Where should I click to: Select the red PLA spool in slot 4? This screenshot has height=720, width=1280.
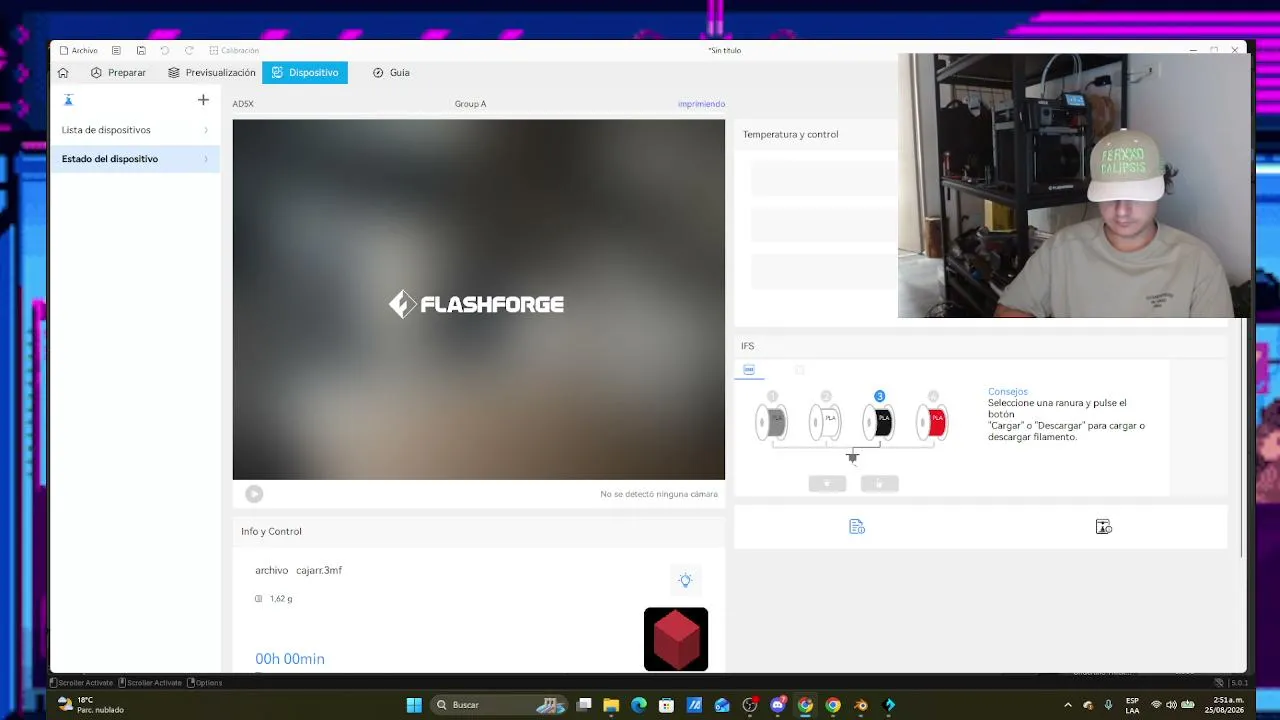click(x=933, y=422)
